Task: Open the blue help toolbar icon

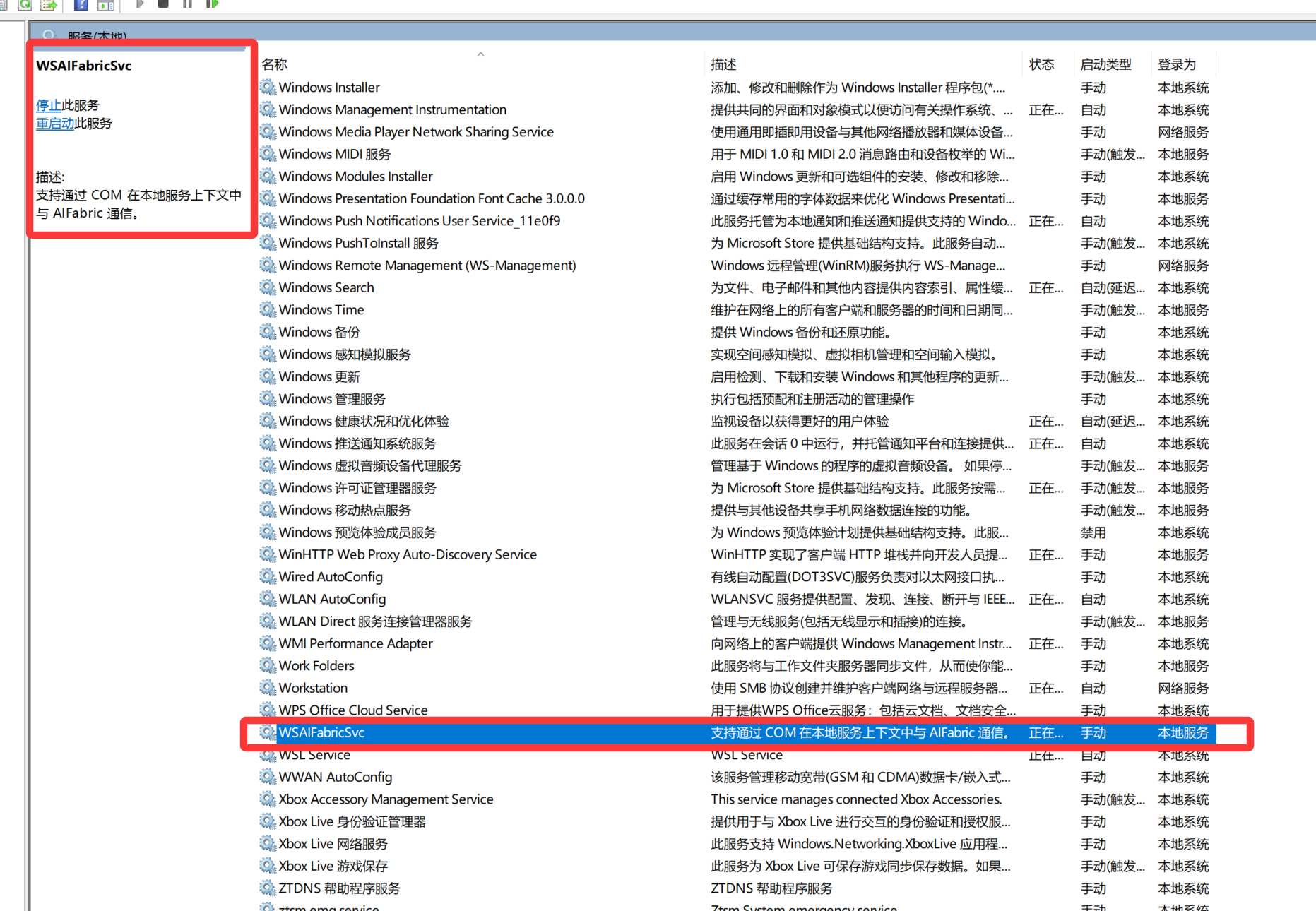Action: pyautogui.click(x=81, y=4)
